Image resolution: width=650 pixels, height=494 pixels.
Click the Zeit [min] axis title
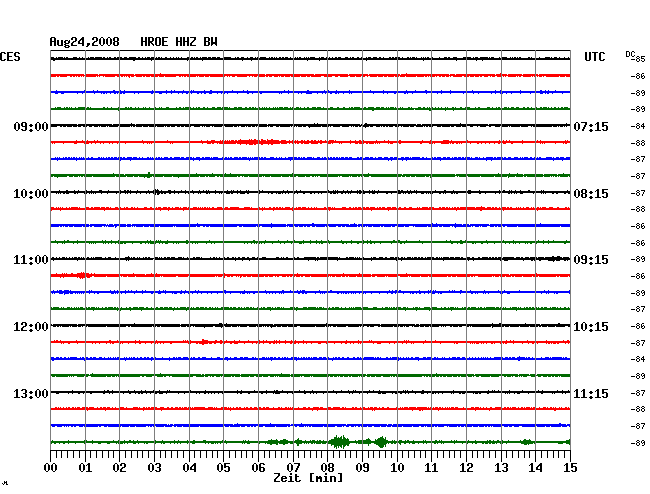(x=308, y=478)
